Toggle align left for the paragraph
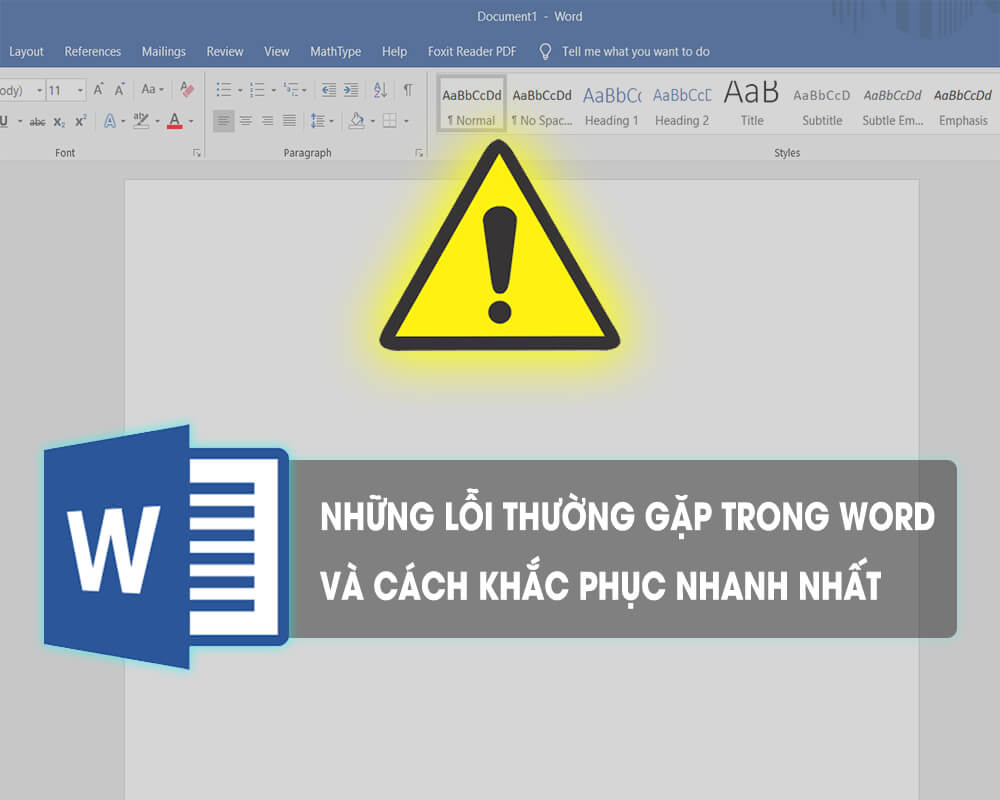Screen dimensions: 1000x800 tap(223, 121)
